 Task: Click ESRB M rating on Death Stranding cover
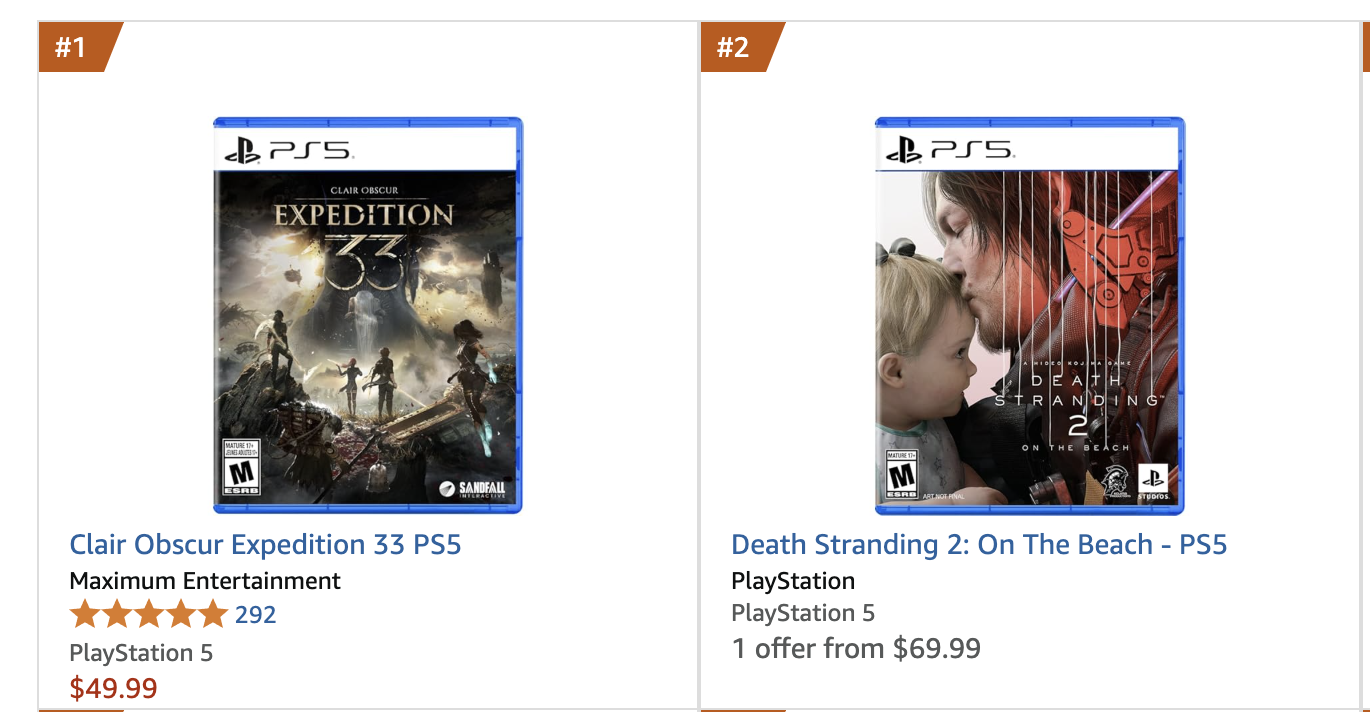902,474
